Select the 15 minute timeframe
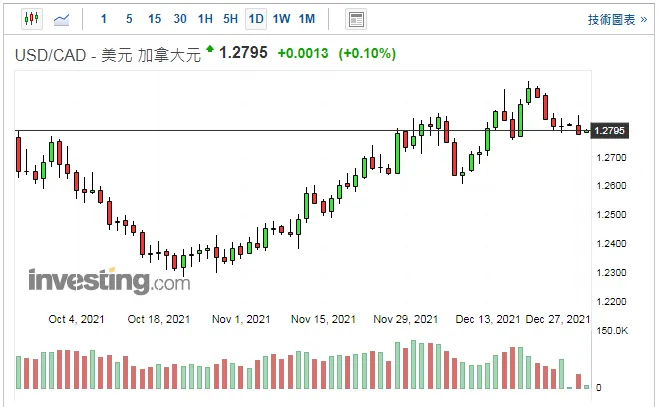The image size is (658, 407). pyautogui.click(x=154, y=19)
